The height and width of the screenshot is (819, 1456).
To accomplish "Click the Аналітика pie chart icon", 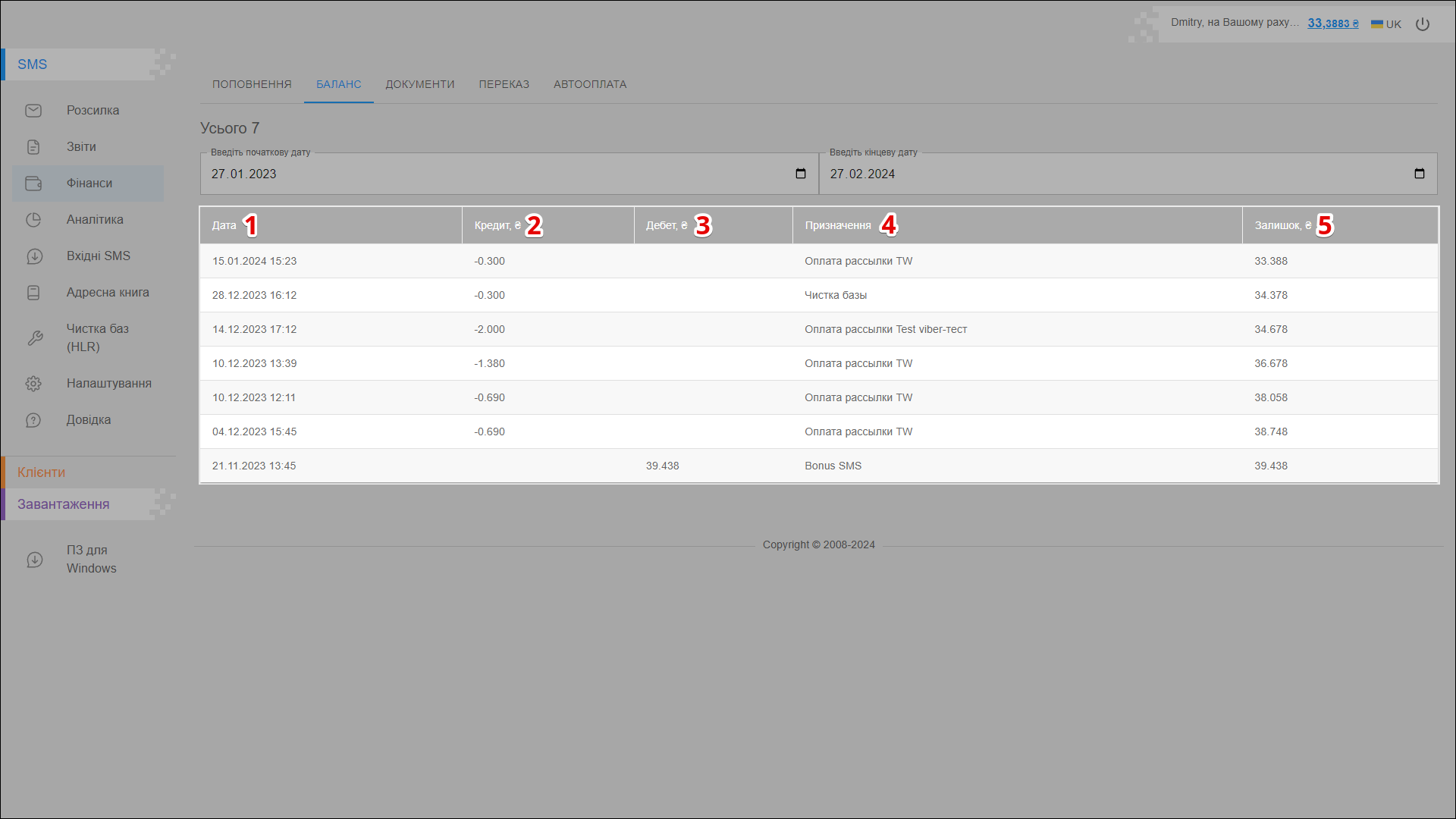I will tap(33, 220).
